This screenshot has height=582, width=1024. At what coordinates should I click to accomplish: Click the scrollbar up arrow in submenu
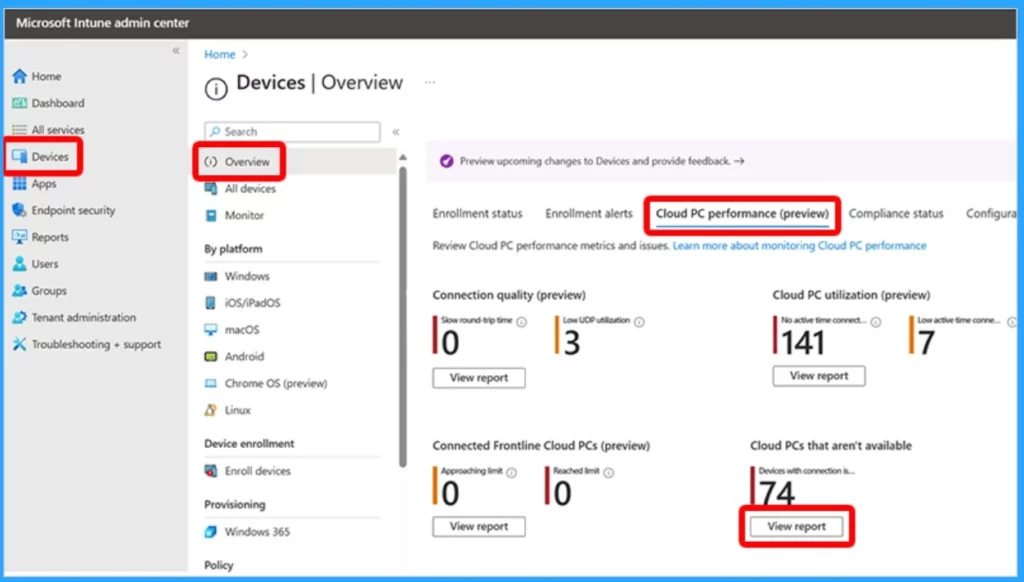coord(403,157)
